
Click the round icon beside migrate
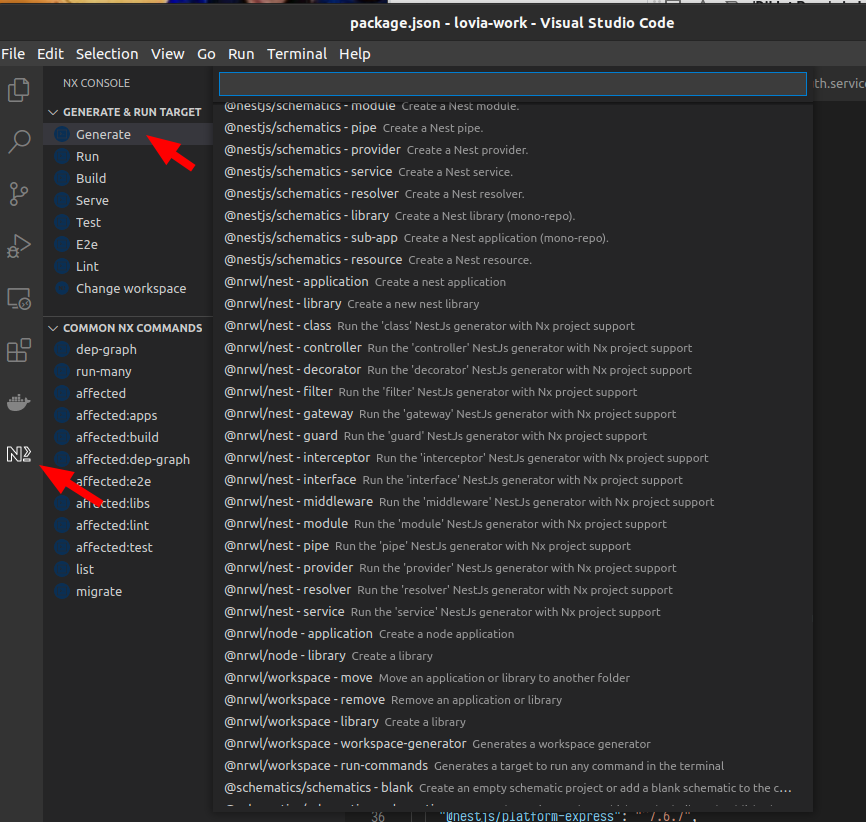click(x=62, y=591)
